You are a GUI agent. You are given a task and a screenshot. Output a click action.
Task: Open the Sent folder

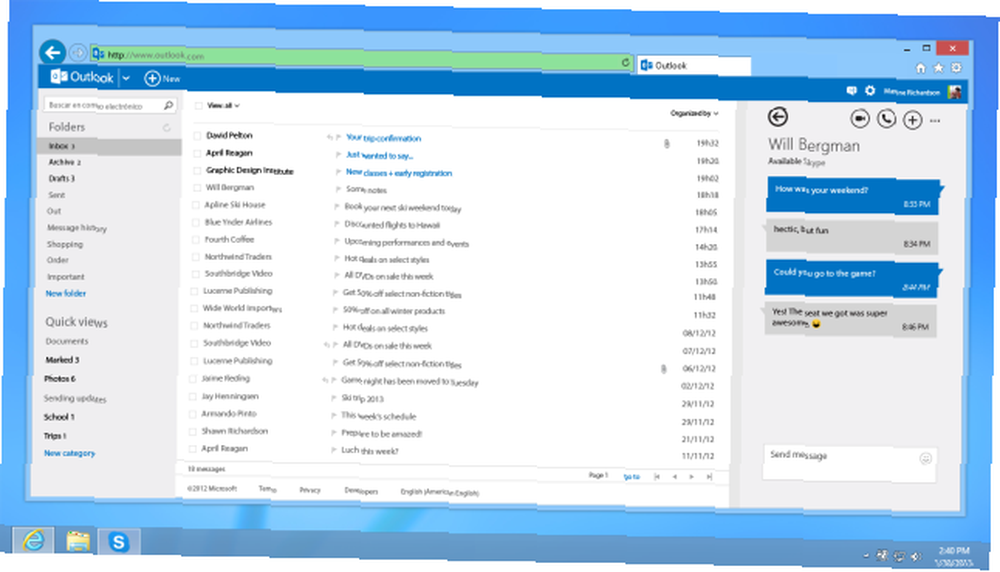(56, 195)
